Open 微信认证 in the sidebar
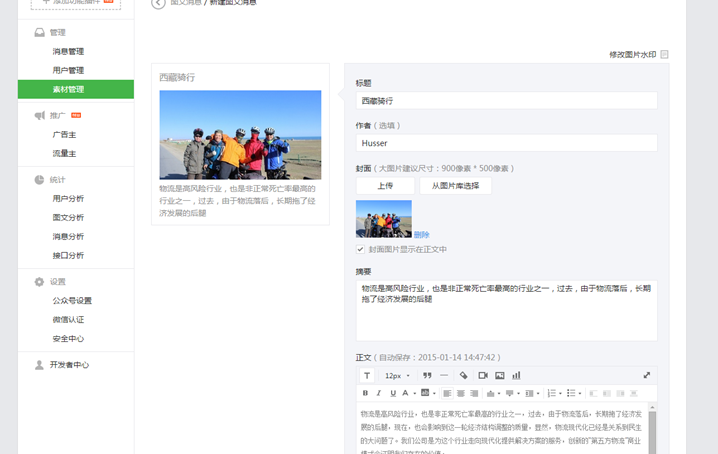718x454 pixels. coord(68,320)
